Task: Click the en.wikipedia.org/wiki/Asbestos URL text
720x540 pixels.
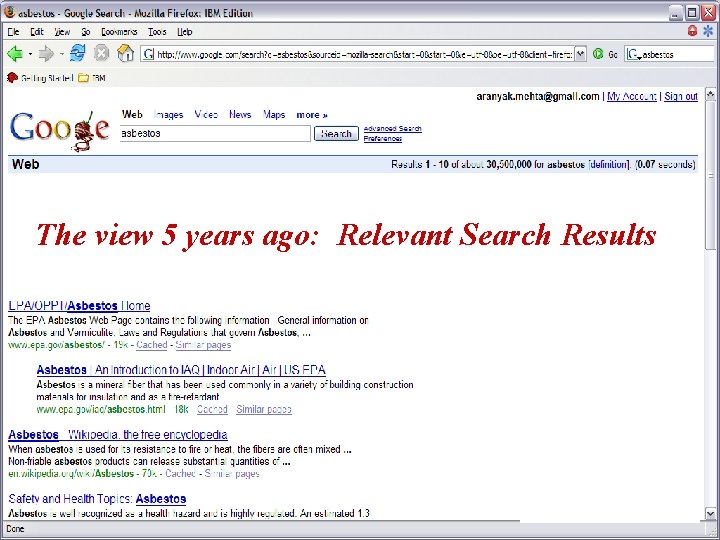Action: pos(71,473)
